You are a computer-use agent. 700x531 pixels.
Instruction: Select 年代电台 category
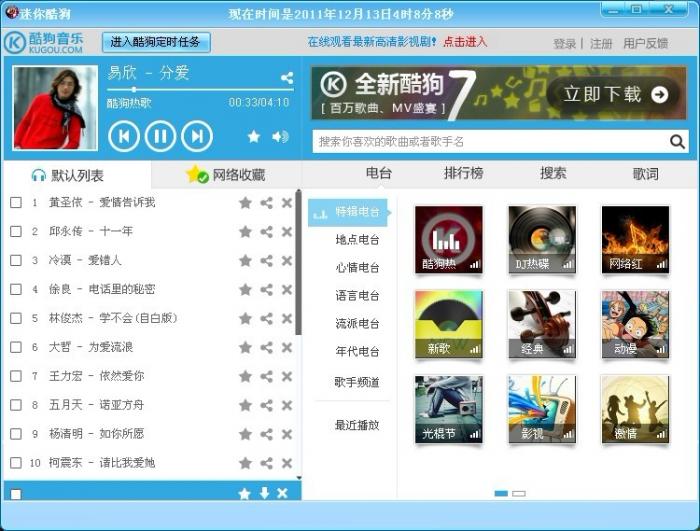[x=357, y=351]
